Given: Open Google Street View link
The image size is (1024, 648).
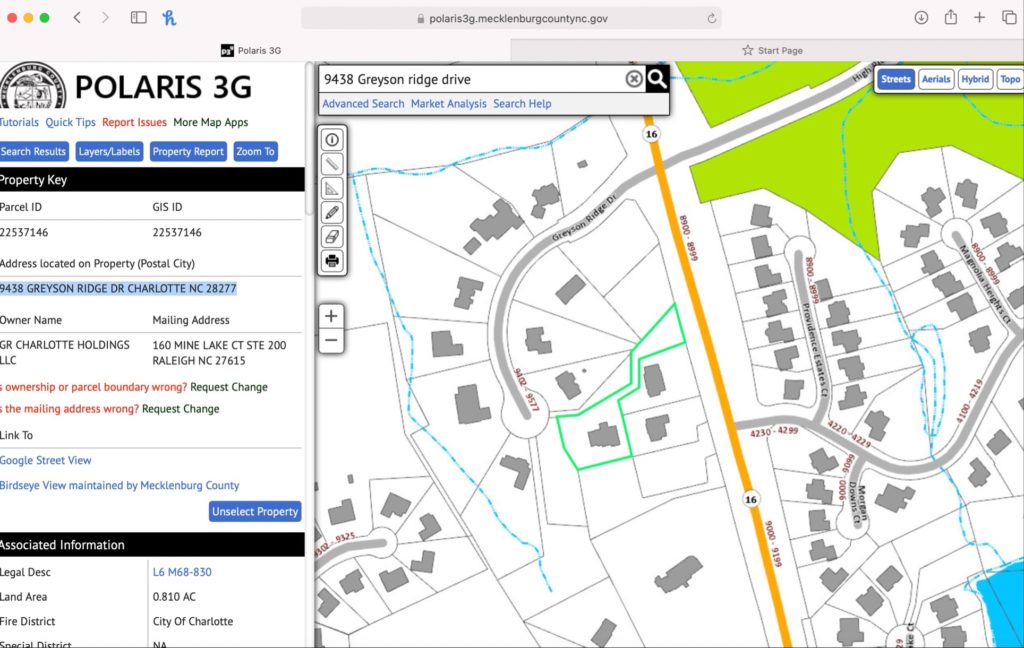Looking at the screenshot, I should click(46, 460).
